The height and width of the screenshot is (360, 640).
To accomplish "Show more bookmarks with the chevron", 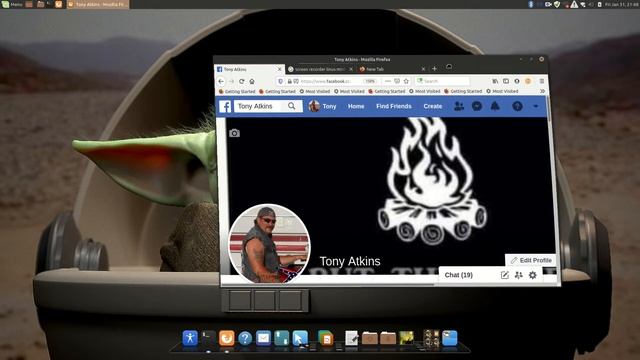I will (542, 91).
